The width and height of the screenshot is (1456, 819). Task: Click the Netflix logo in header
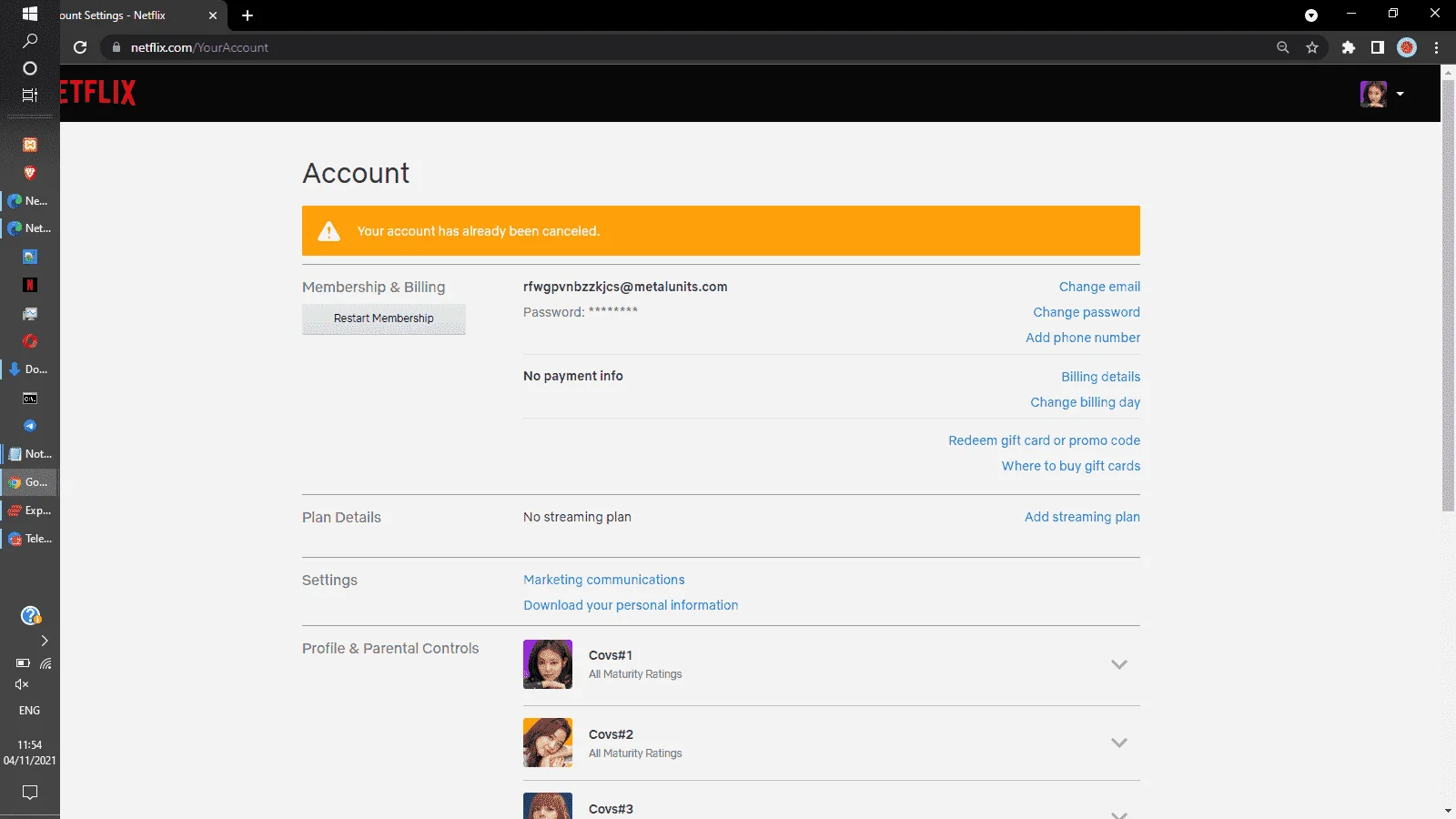tap(98, 92)
